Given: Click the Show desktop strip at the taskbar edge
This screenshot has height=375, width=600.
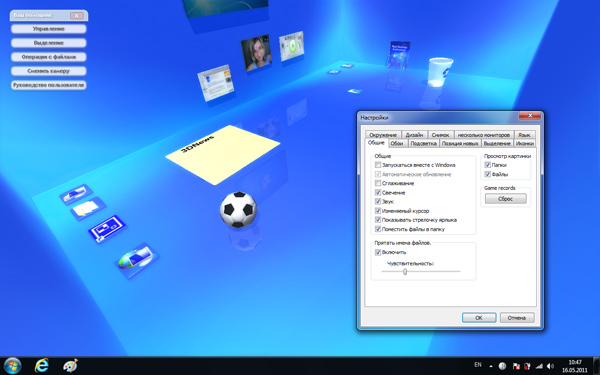Looking at the screenshot, I should point(597,366).
